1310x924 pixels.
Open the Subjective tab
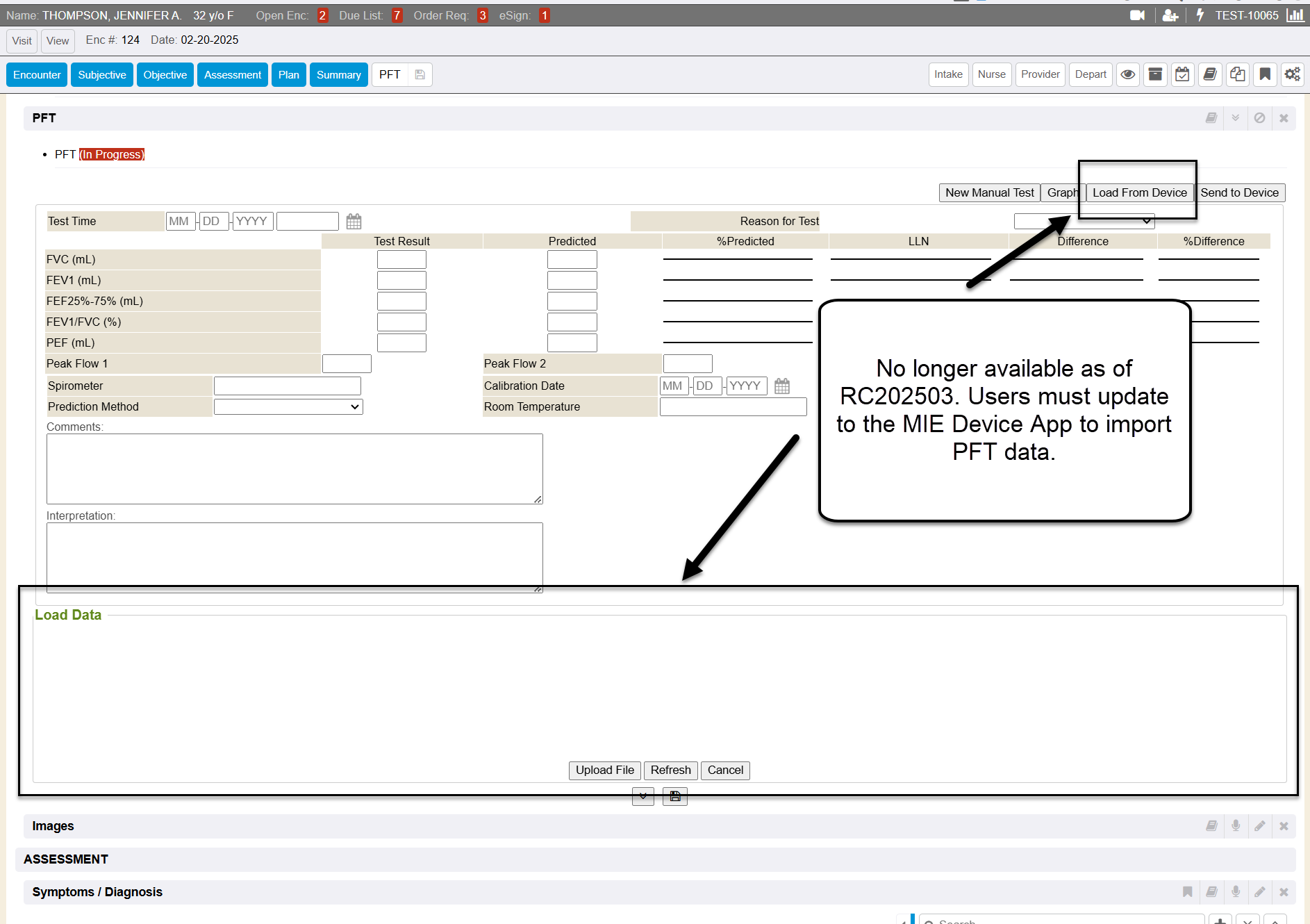coord(102,75)
